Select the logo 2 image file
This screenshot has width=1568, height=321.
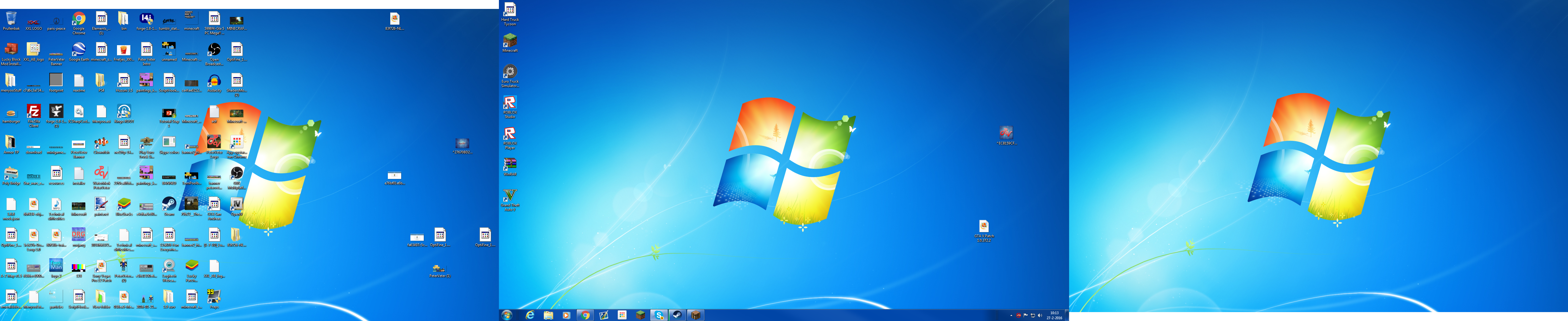point(56,269)
